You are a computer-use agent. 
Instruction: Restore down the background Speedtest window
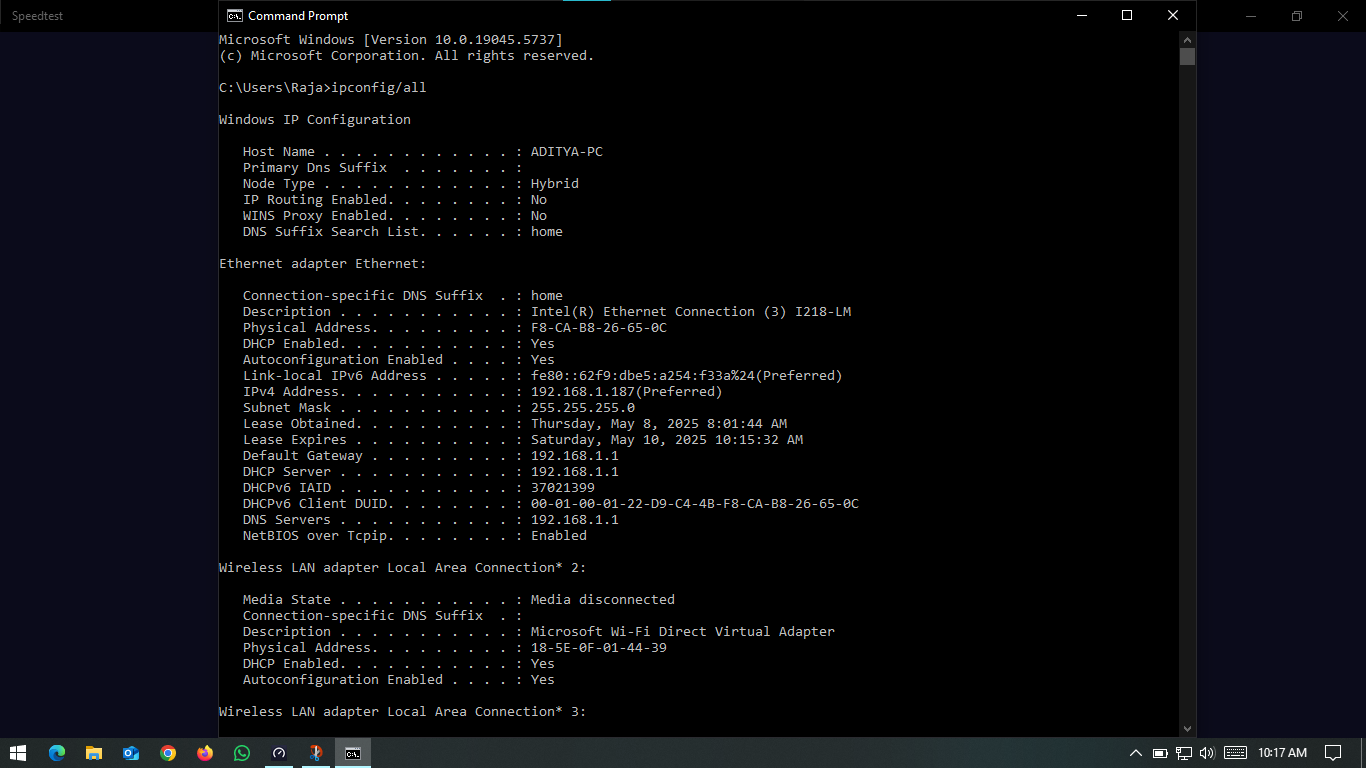pyautogui.click(x=1297, y=16)
